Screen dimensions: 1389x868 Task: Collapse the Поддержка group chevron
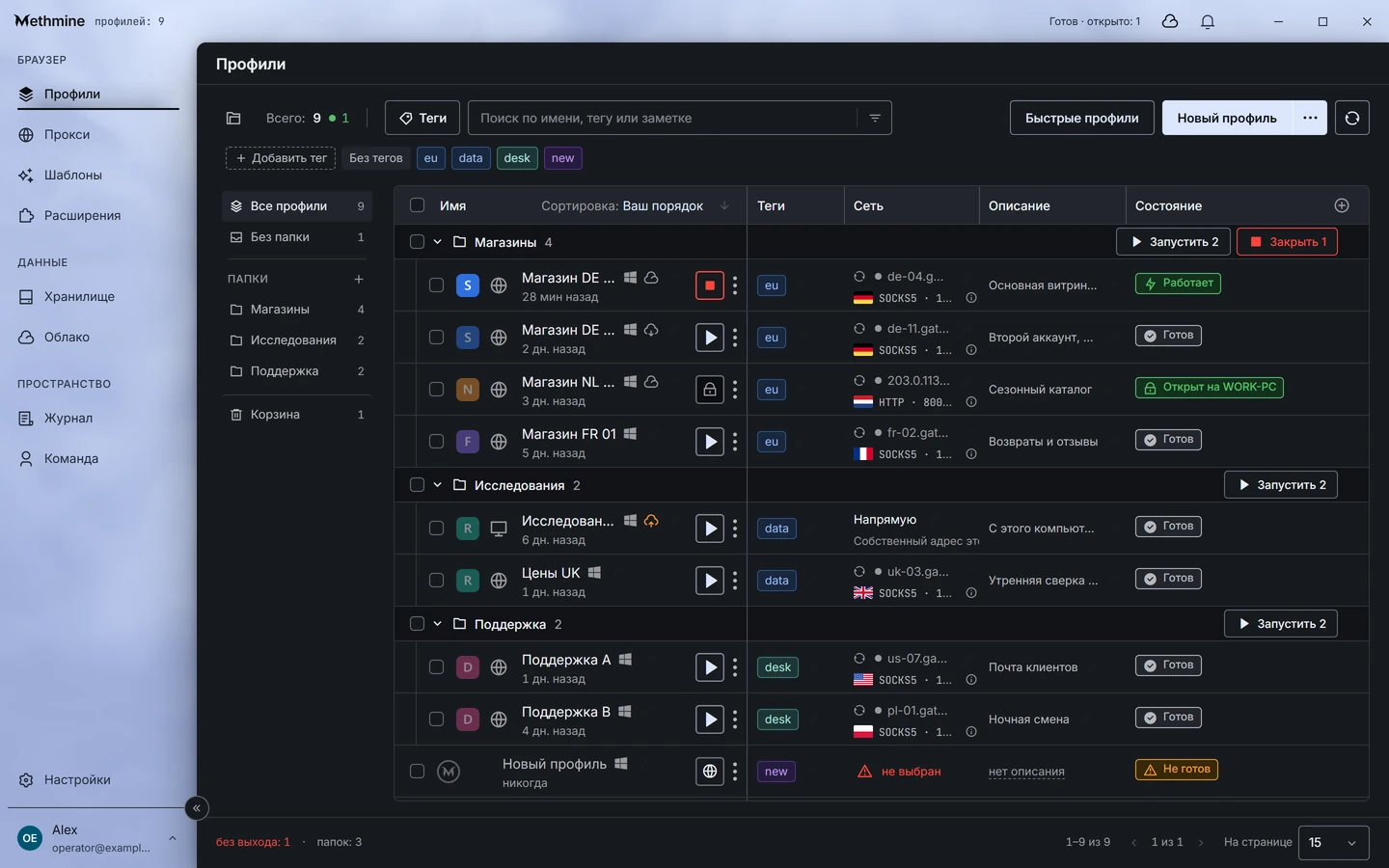point(437,624)
